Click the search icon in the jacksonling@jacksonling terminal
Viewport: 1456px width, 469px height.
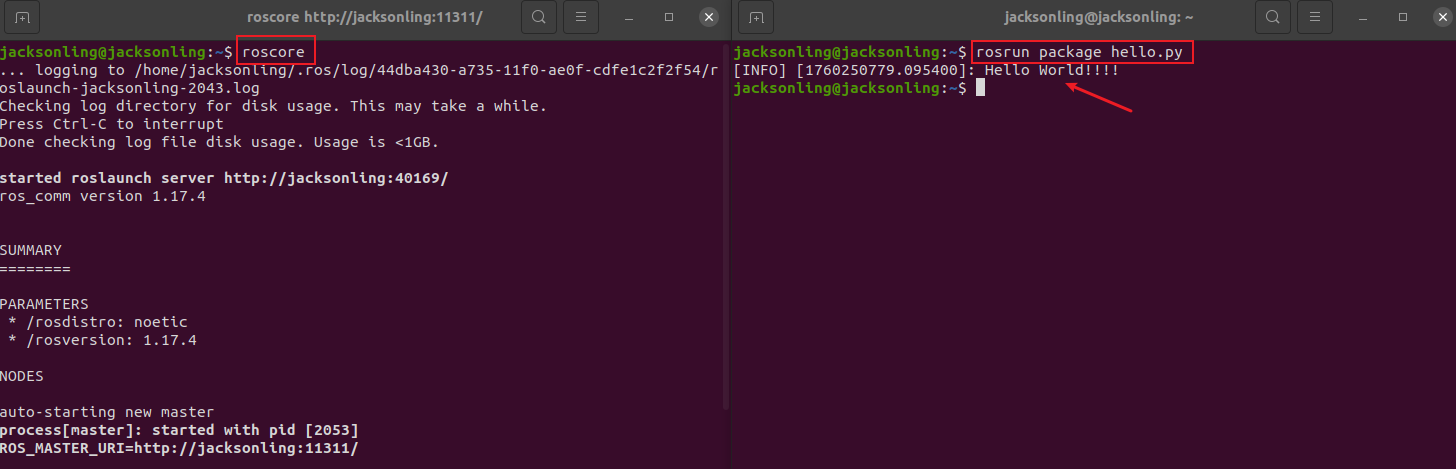click(x=1272, y=17)
